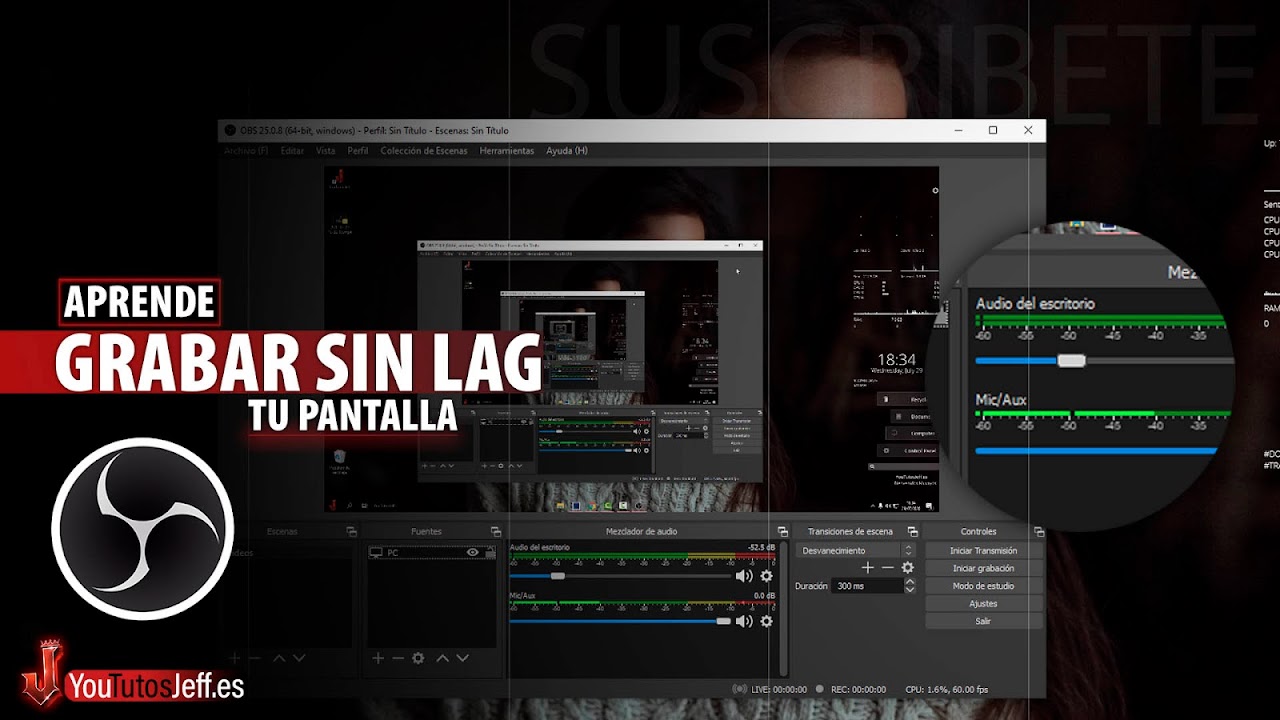
Task: Mute Audio del escritorio speaker
Action: (x=744, y=576)
